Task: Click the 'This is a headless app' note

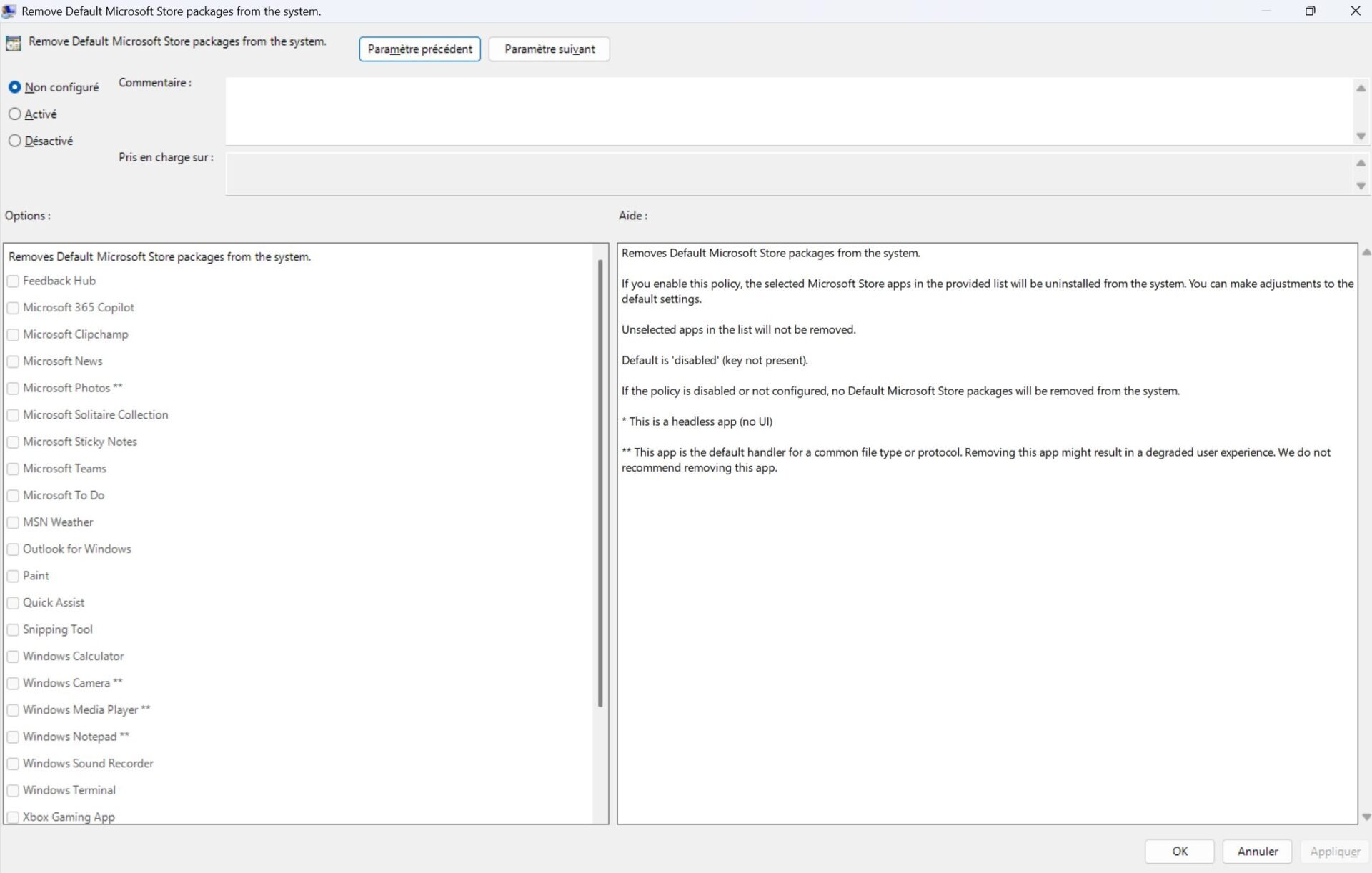Action: pos(697,421)
